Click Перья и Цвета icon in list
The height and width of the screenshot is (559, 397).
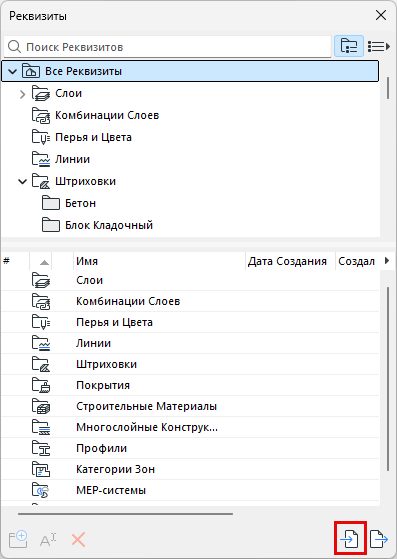pyautogui.click(x=41, y=322)
